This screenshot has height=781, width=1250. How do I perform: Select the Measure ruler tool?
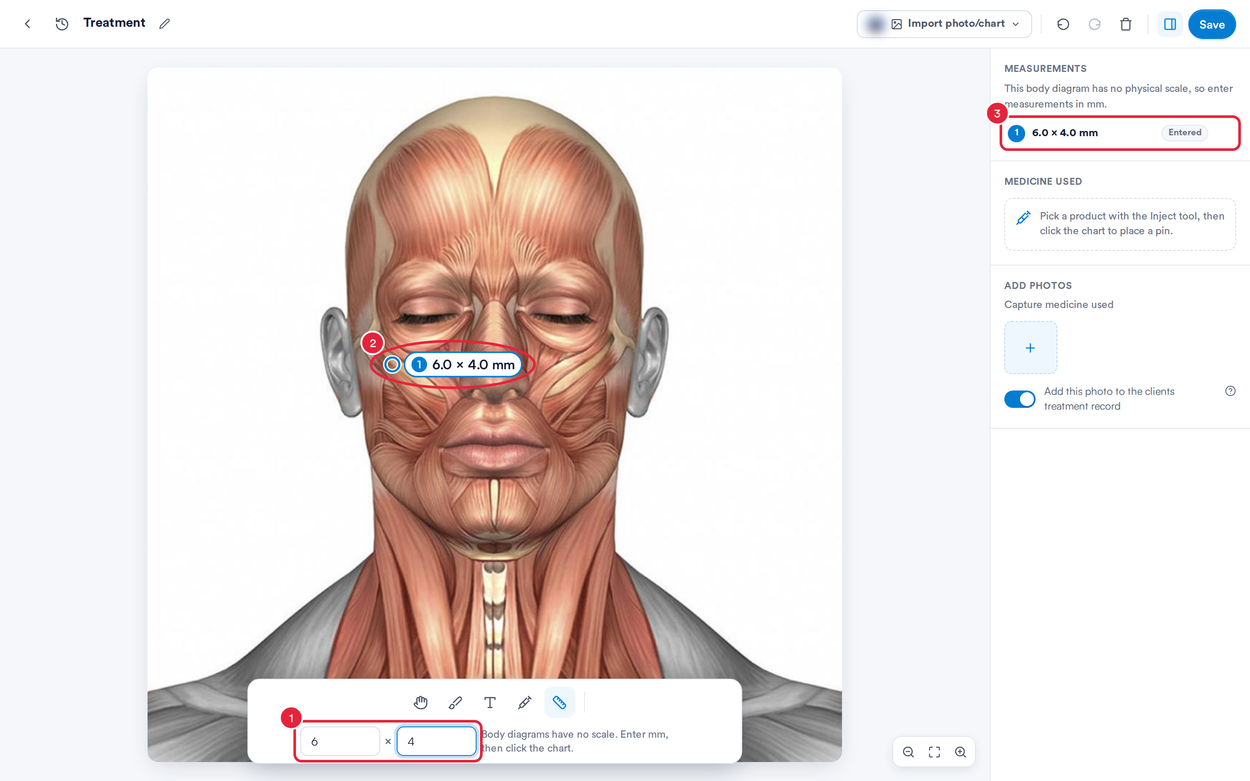(x=559, y=703)
